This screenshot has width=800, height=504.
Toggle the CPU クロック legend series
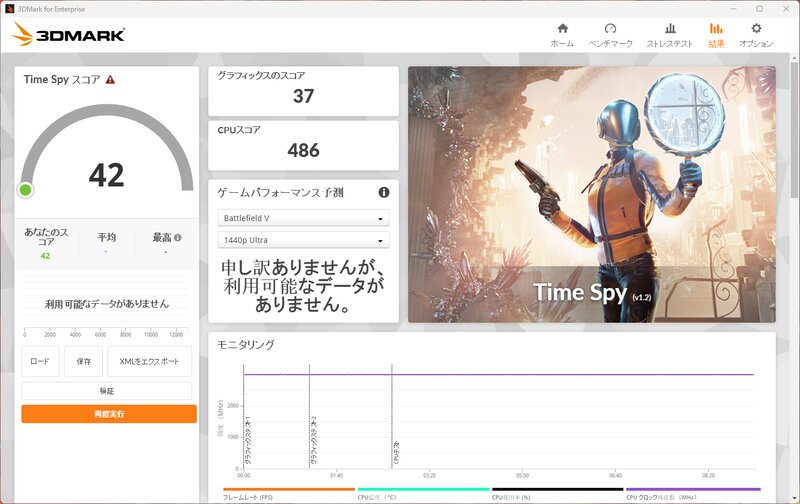pos(693,494)
